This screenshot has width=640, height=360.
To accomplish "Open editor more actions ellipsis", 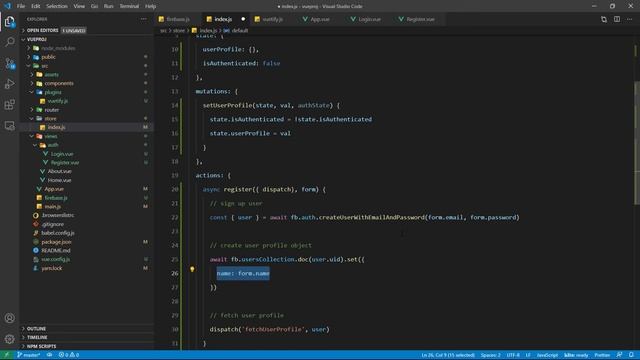I will coord(629,19).
